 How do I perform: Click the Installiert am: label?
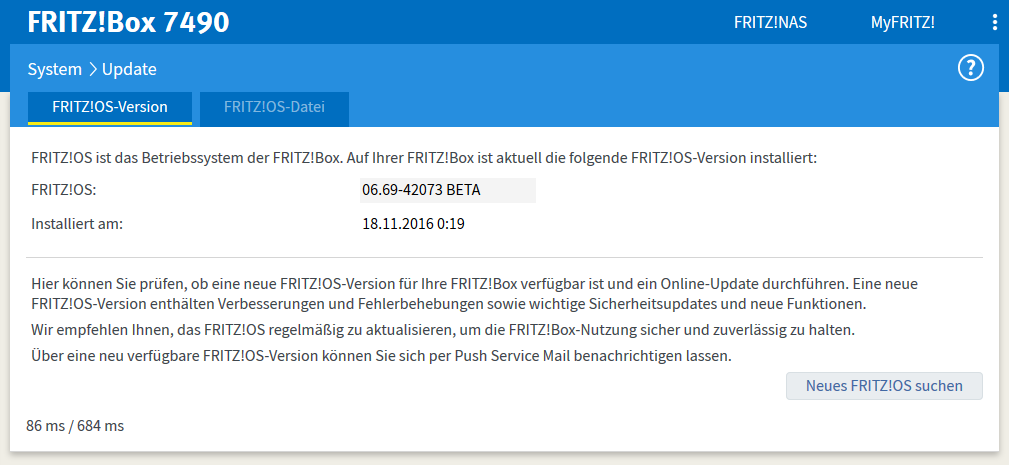tap(77, 224)
